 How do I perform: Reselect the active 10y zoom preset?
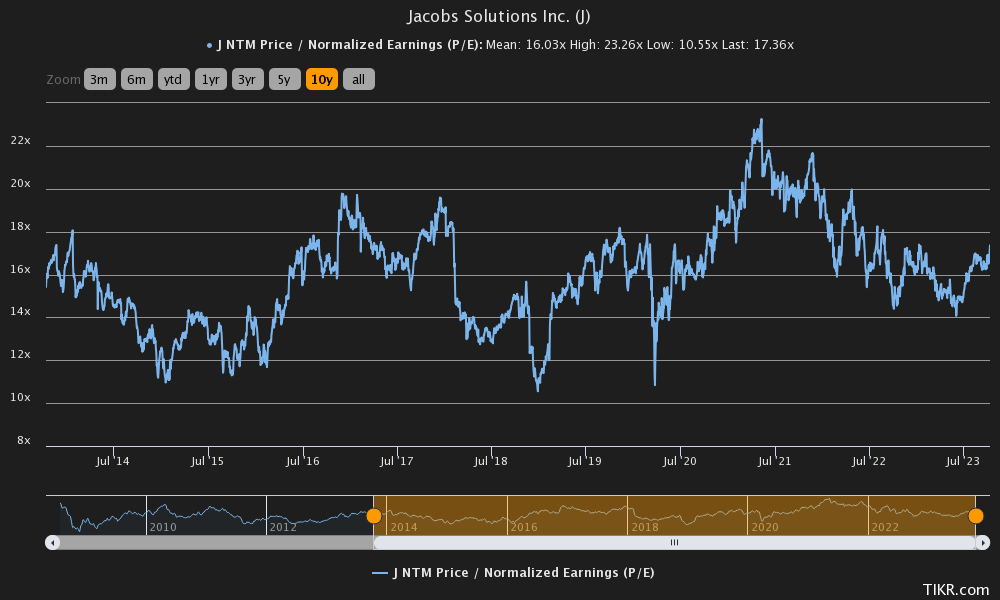321,79
